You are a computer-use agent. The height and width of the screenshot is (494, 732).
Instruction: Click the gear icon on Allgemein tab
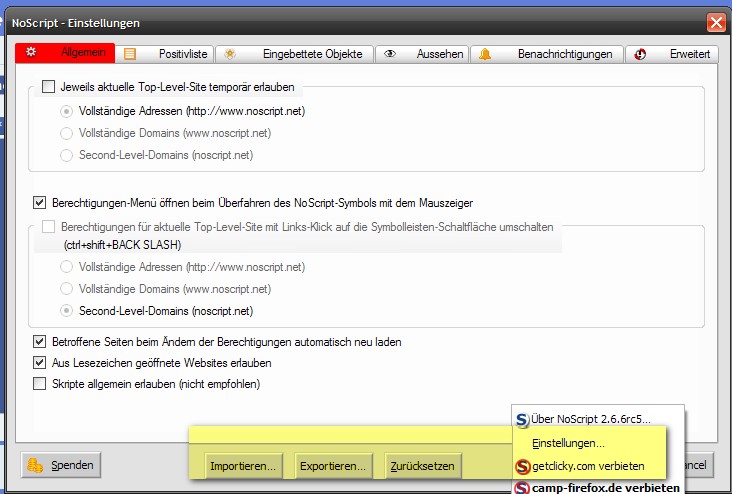[x=31, y=52]
